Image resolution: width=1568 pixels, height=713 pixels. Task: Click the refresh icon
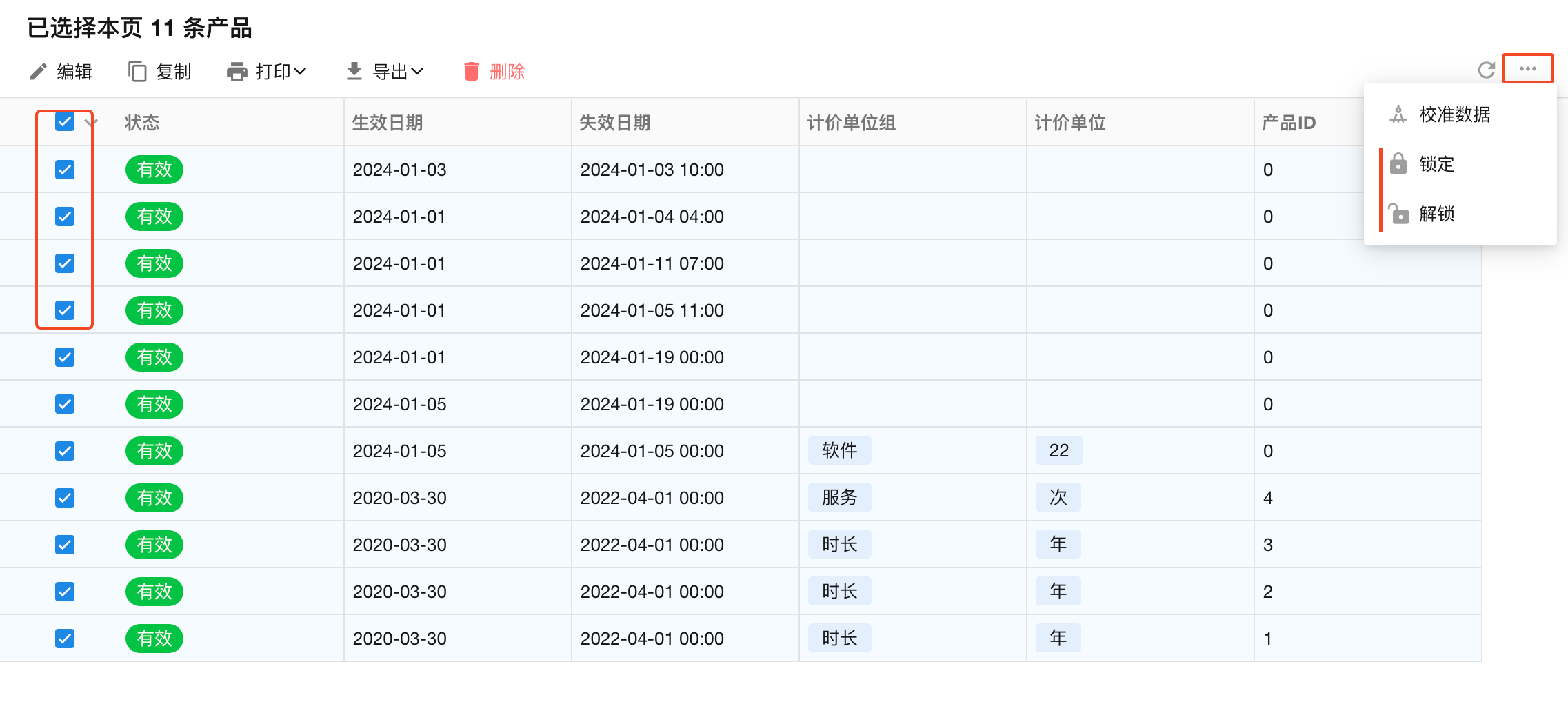point(1487,70)
